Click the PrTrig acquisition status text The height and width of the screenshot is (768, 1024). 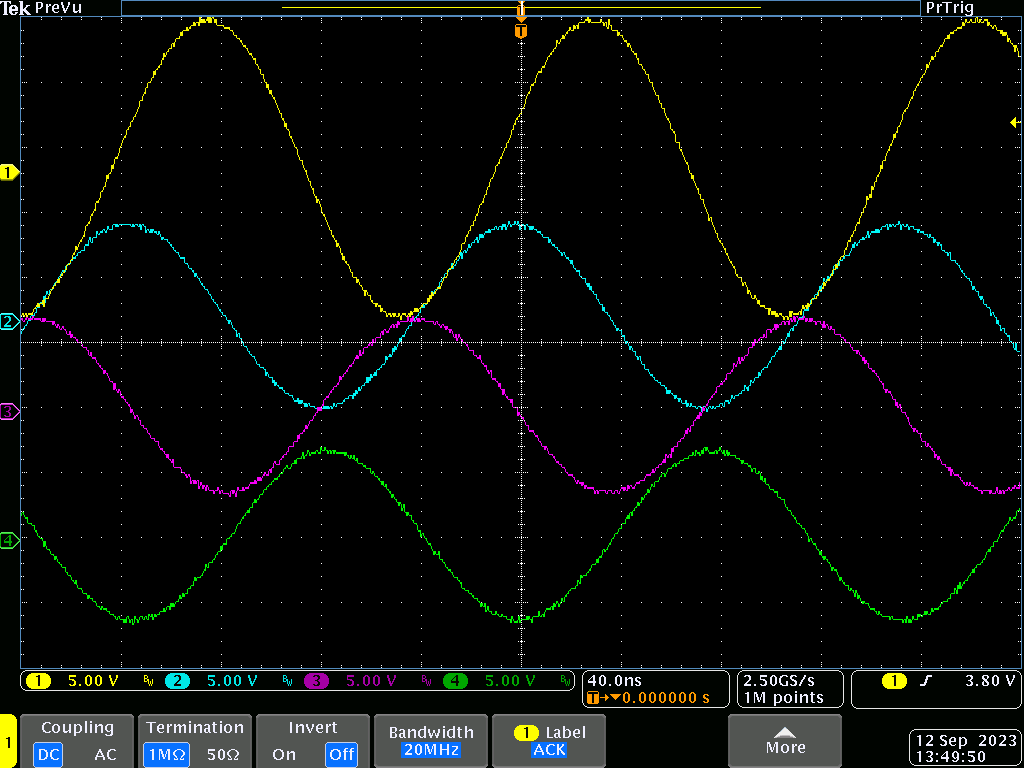click(949, 8)
